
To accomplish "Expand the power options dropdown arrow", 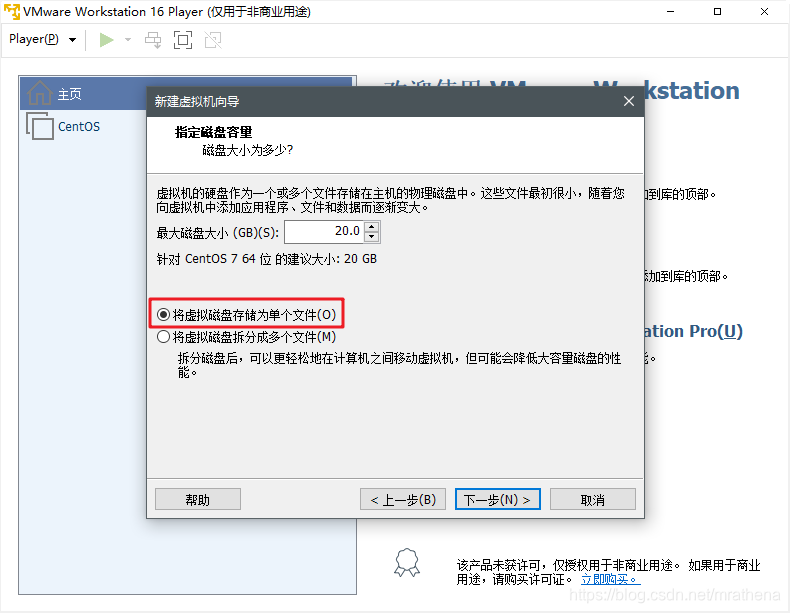I will click(x=128, y=40).
